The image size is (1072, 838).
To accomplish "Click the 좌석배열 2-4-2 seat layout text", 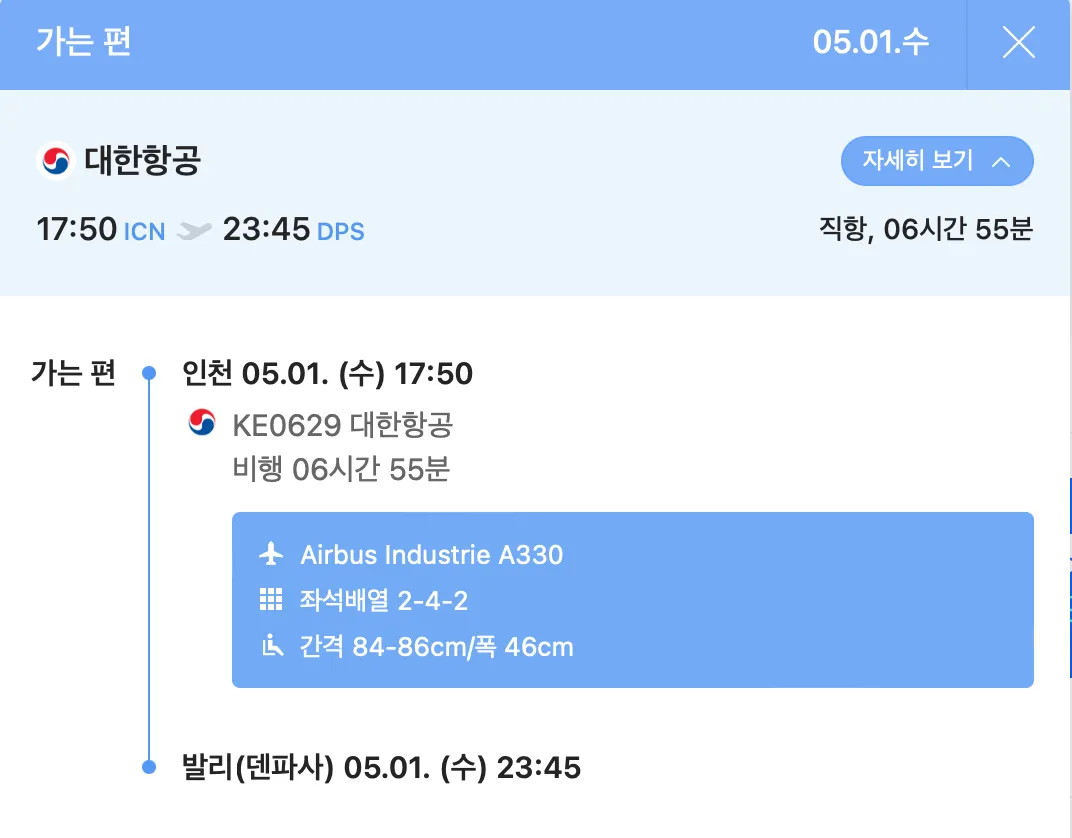I will [x=384, y=600].
